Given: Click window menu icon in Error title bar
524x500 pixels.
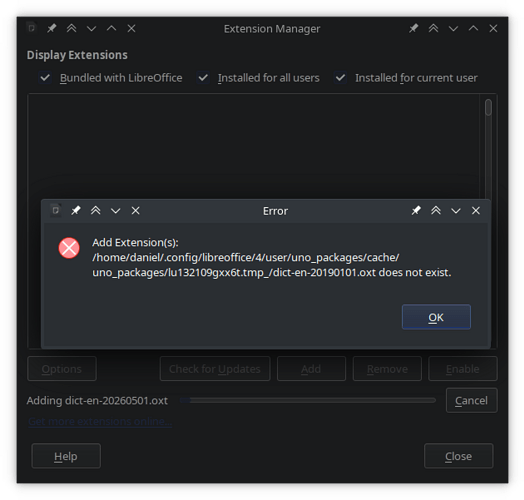Looking at the screenshot, I should click(x=56, y=210).
